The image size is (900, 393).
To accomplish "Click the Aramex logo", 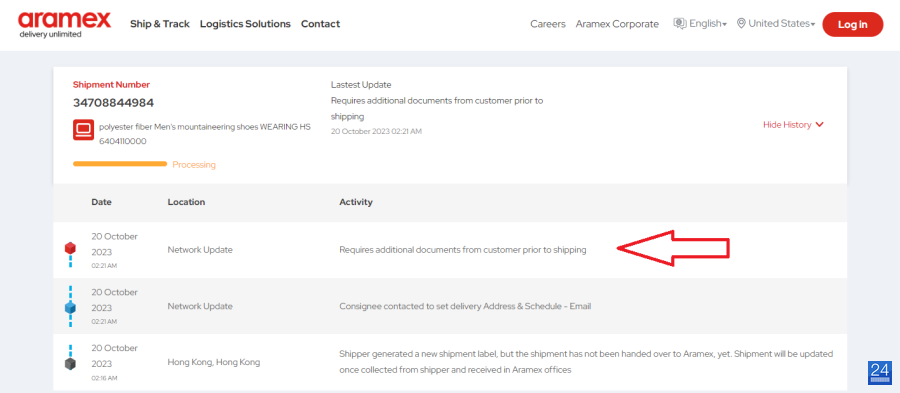I will [x=64, y=24].
